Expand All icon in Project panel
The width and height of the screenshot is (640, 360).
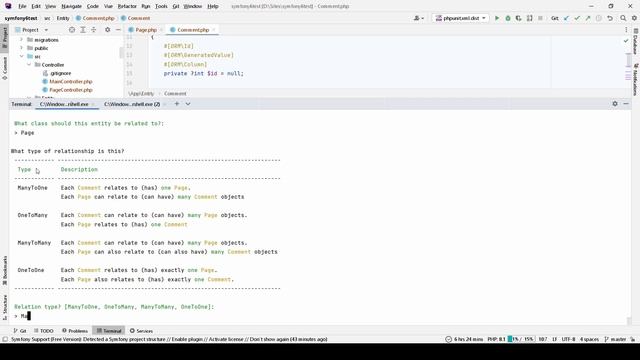coord(83,30)
